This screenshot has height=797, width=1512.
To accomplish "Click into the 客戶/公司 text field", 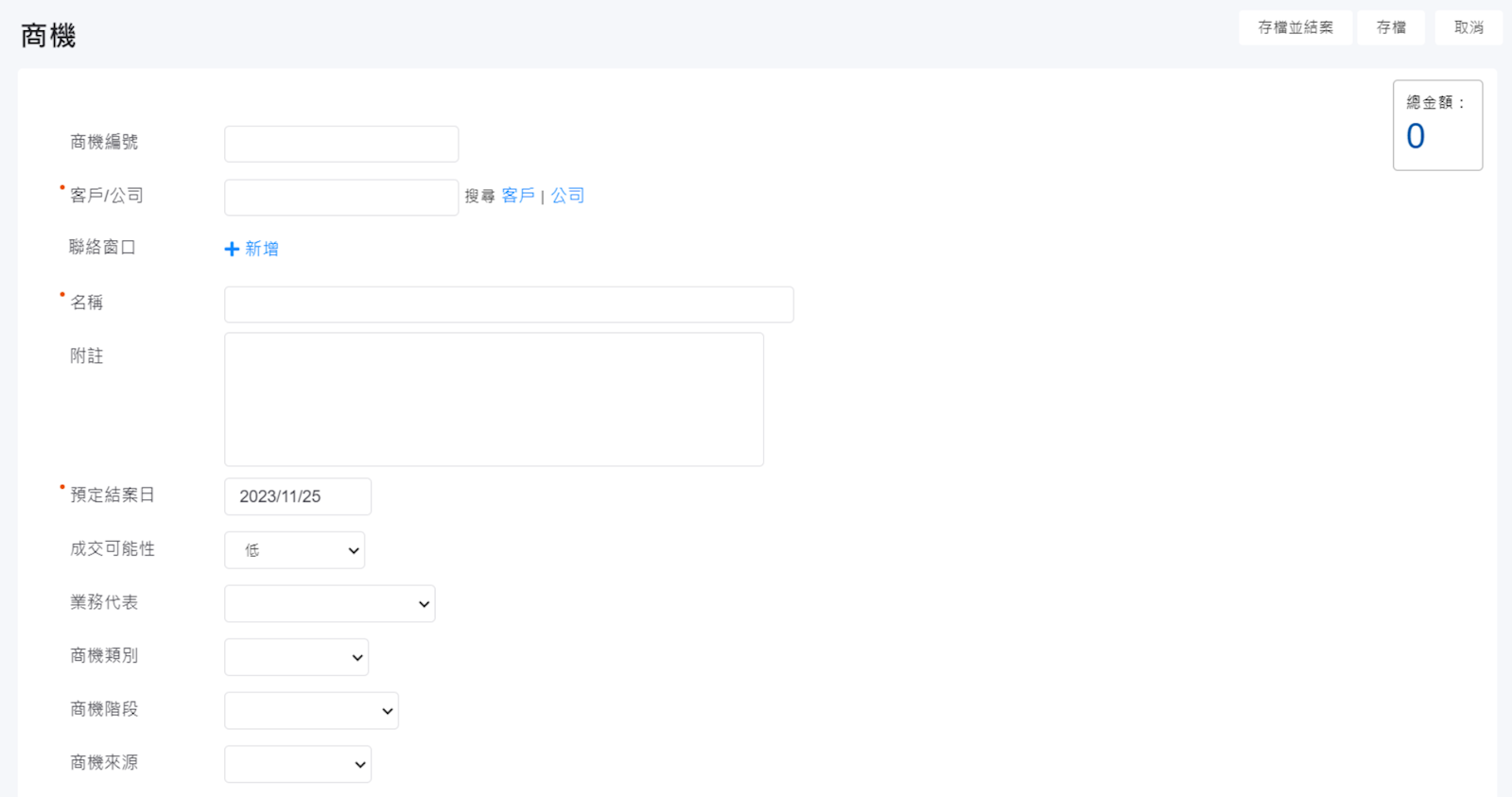I will coord(341,198).
